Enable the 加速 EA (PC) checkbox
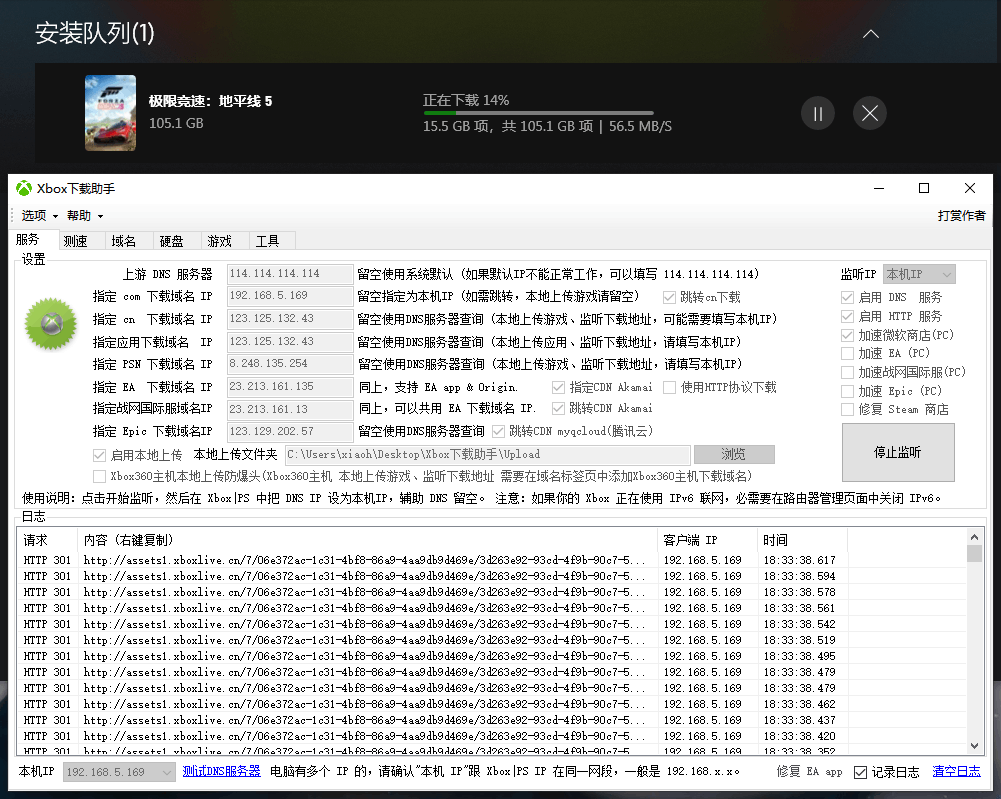The image size is (1001, 799). 845,352
